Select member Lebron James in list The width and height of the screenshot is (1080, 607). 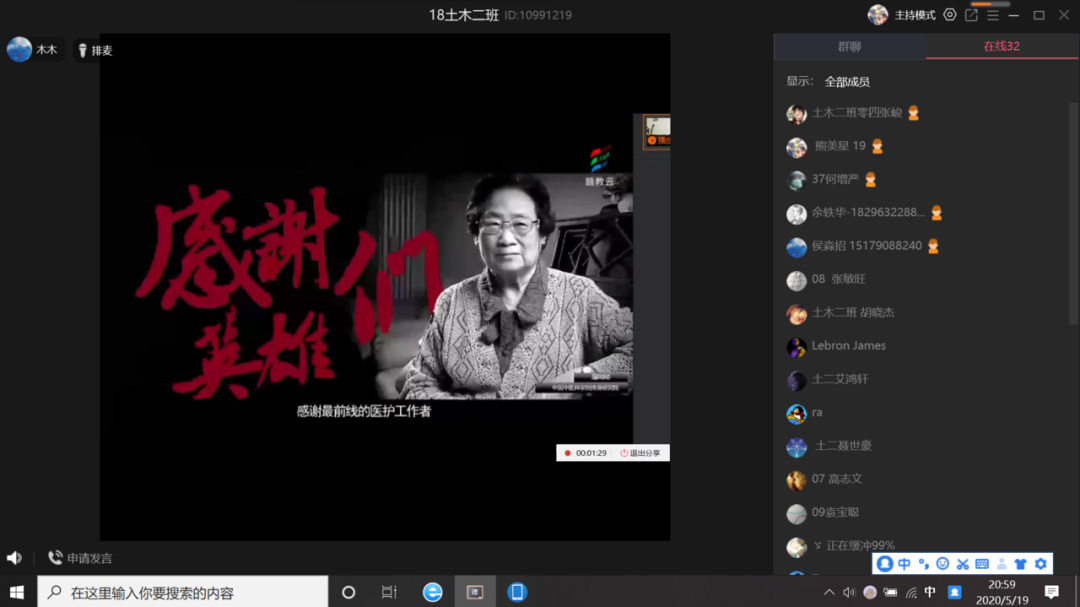click(x=848, y=346)
